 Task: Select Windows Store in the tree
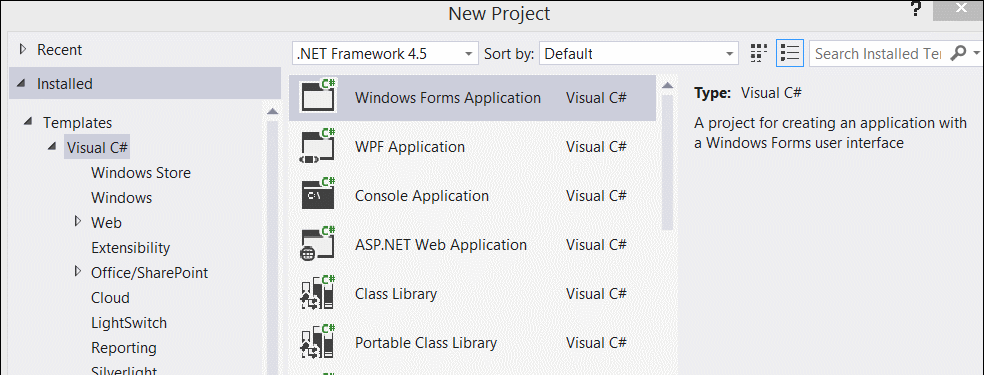pos(141,172)
